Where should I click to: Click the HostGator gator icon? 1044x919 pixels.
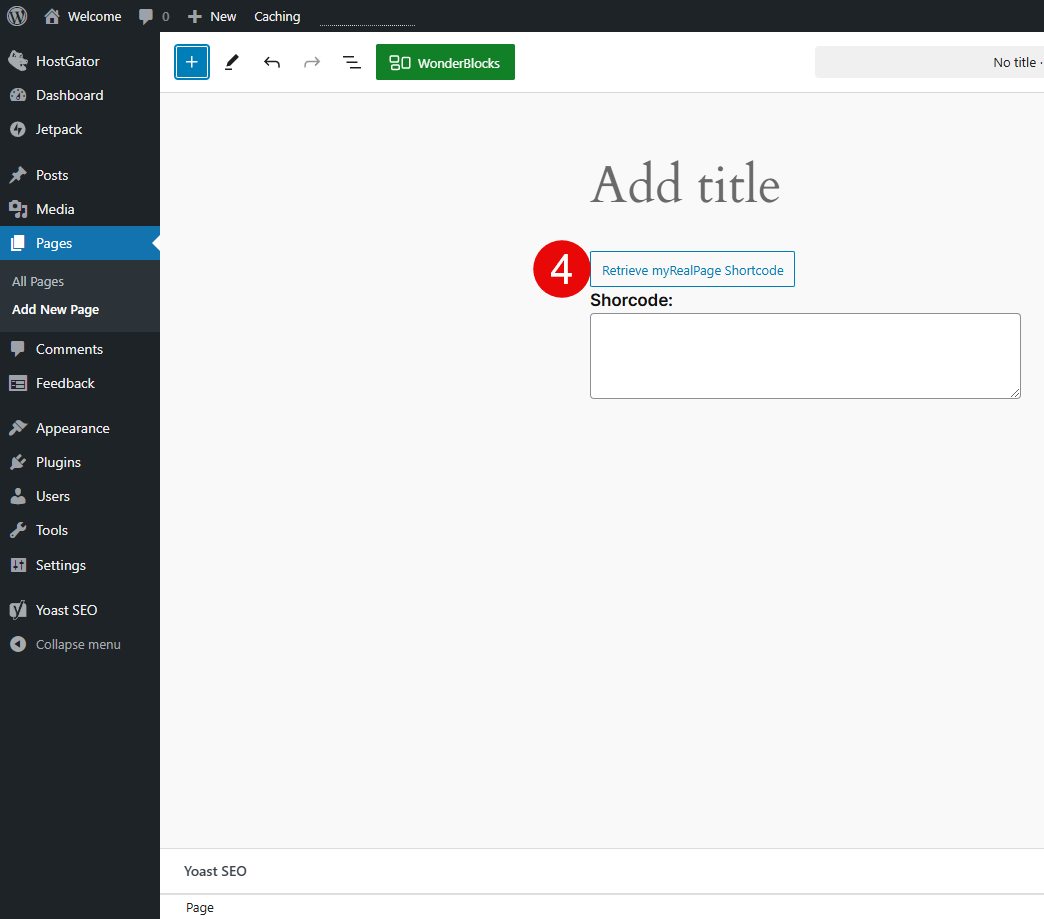pyautogui.click(x=18, y=61)
